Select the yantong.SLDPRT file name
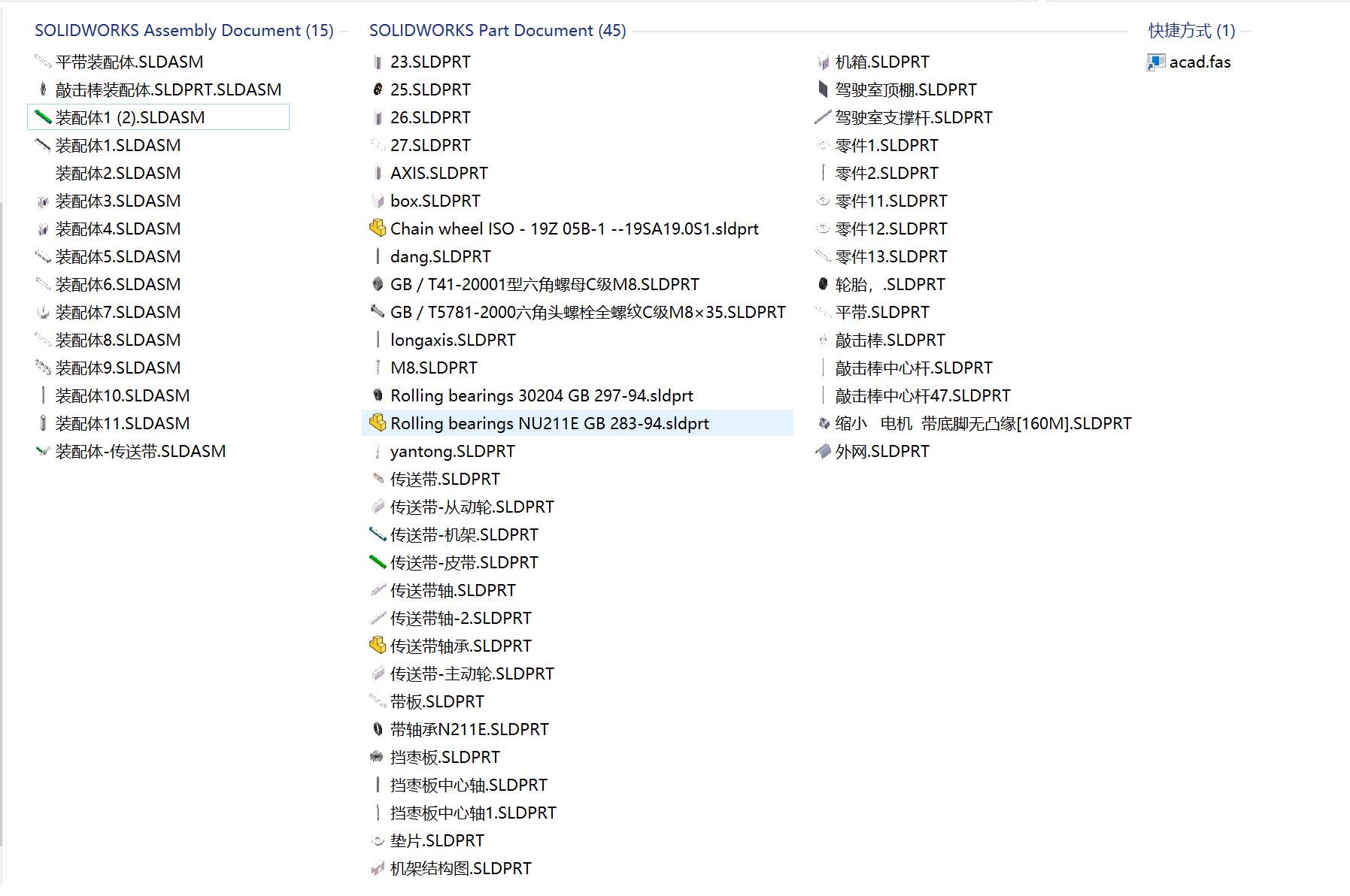1350x896 pixels. [x=453, y=451]
